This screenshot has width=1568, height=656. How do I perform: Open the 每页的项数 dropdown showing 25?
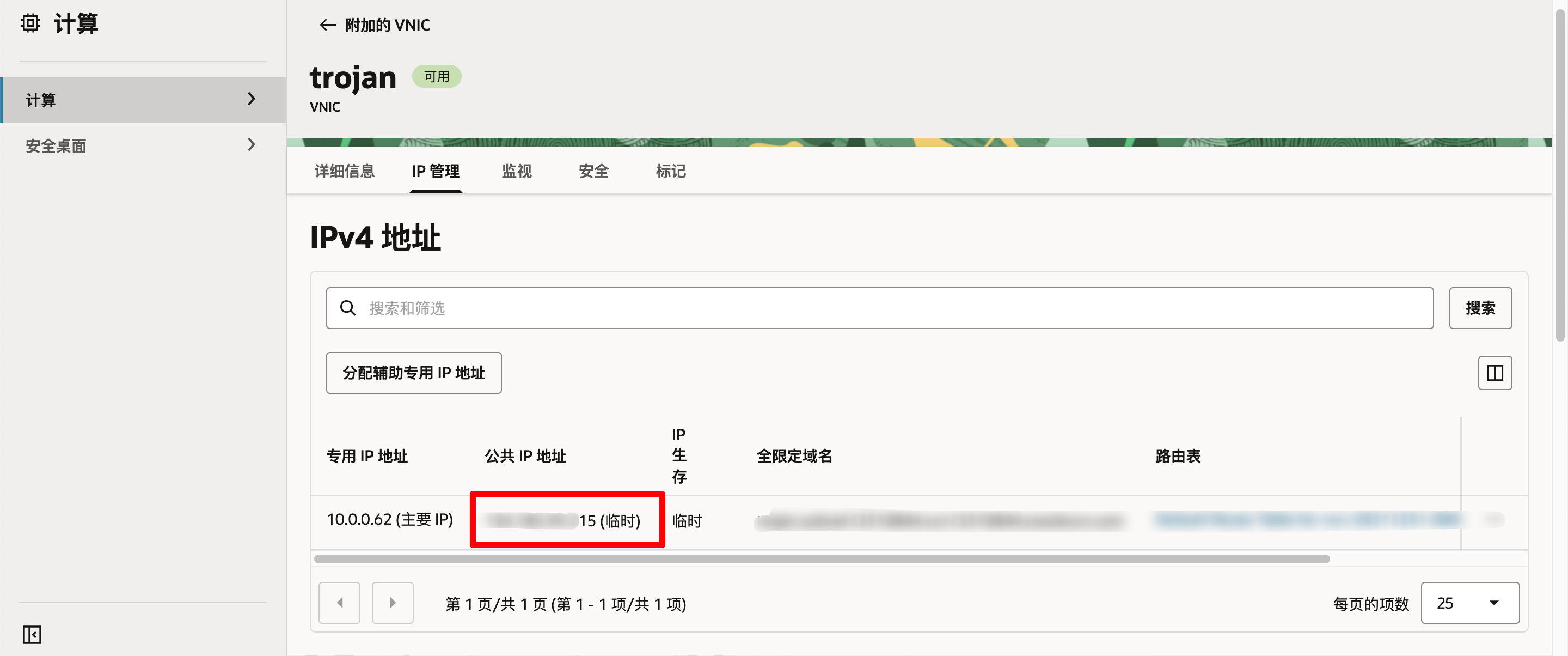(1469, 603)
